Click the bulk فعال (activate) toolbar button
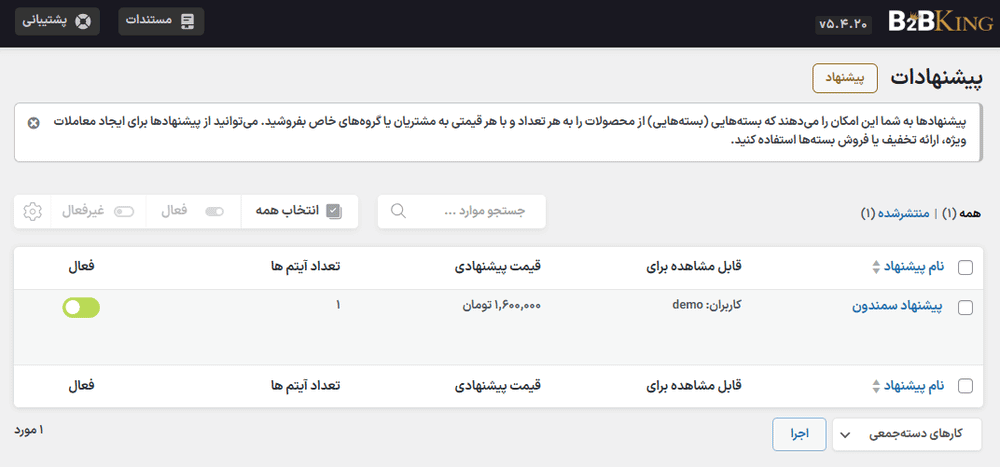1000x467 pixels. pos(193,211)
